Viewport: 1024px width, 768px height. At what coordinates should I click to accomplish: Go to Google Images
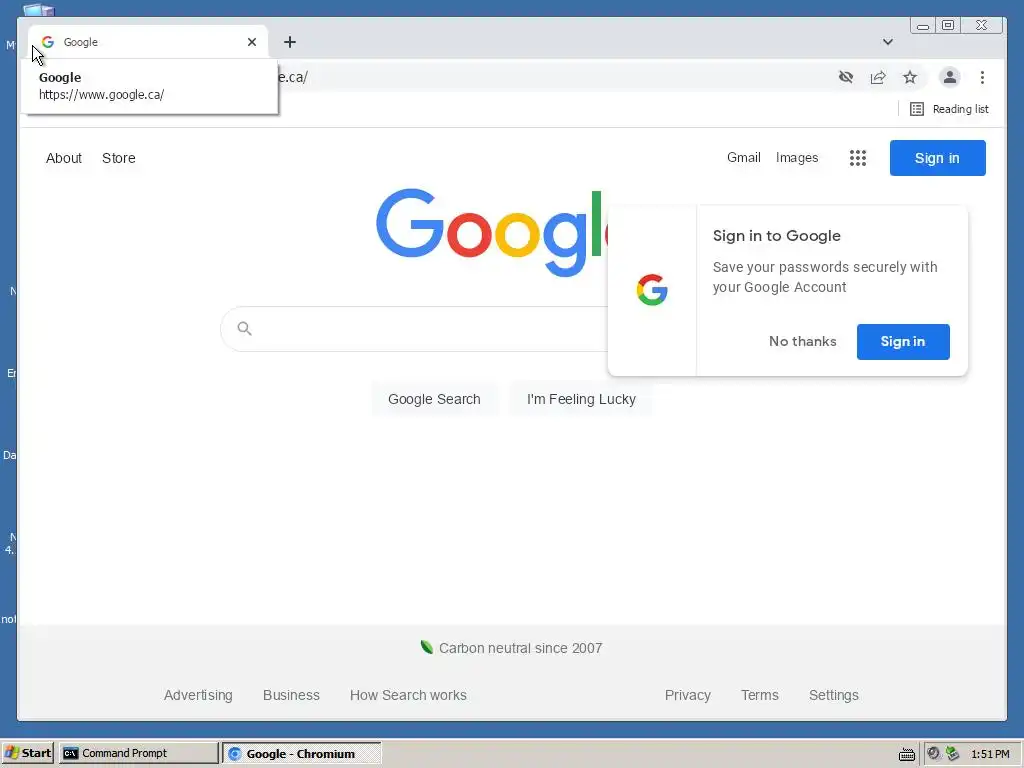coord(797,157)
